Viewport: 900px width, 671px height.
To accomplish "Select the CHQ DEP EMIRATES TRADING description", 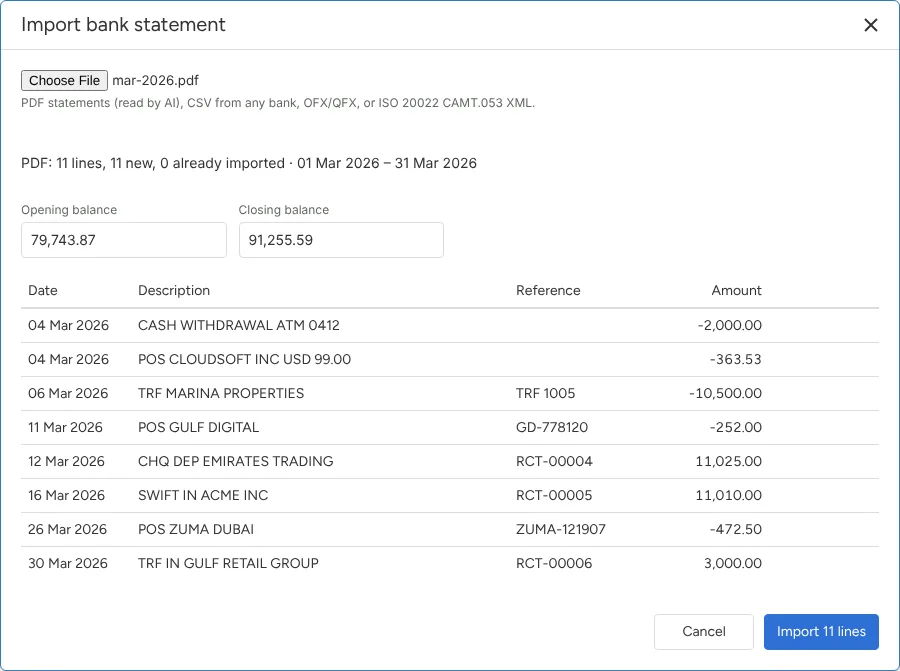I will coord(235,461).
